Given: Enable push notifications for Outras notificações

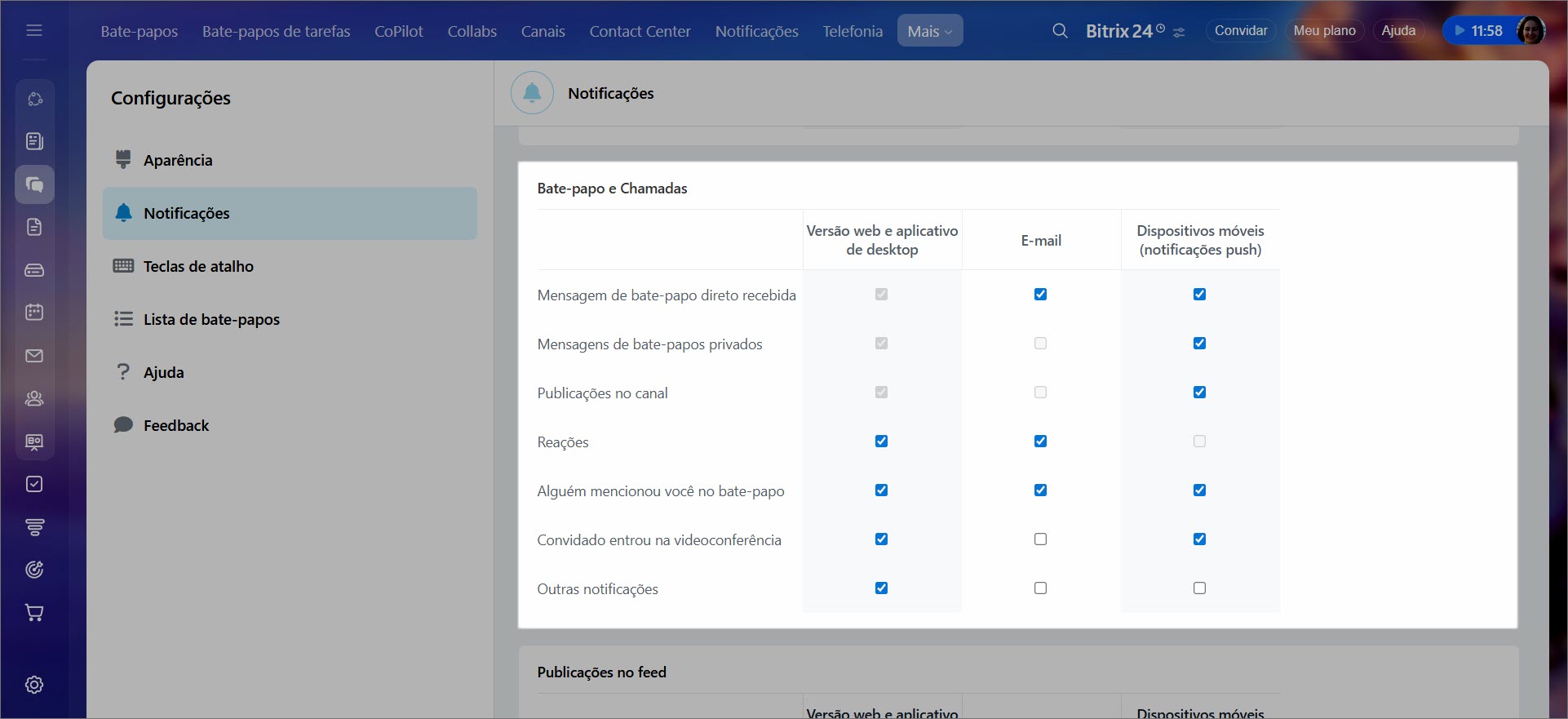Looking at the screenshot, I should [1199, 588].
